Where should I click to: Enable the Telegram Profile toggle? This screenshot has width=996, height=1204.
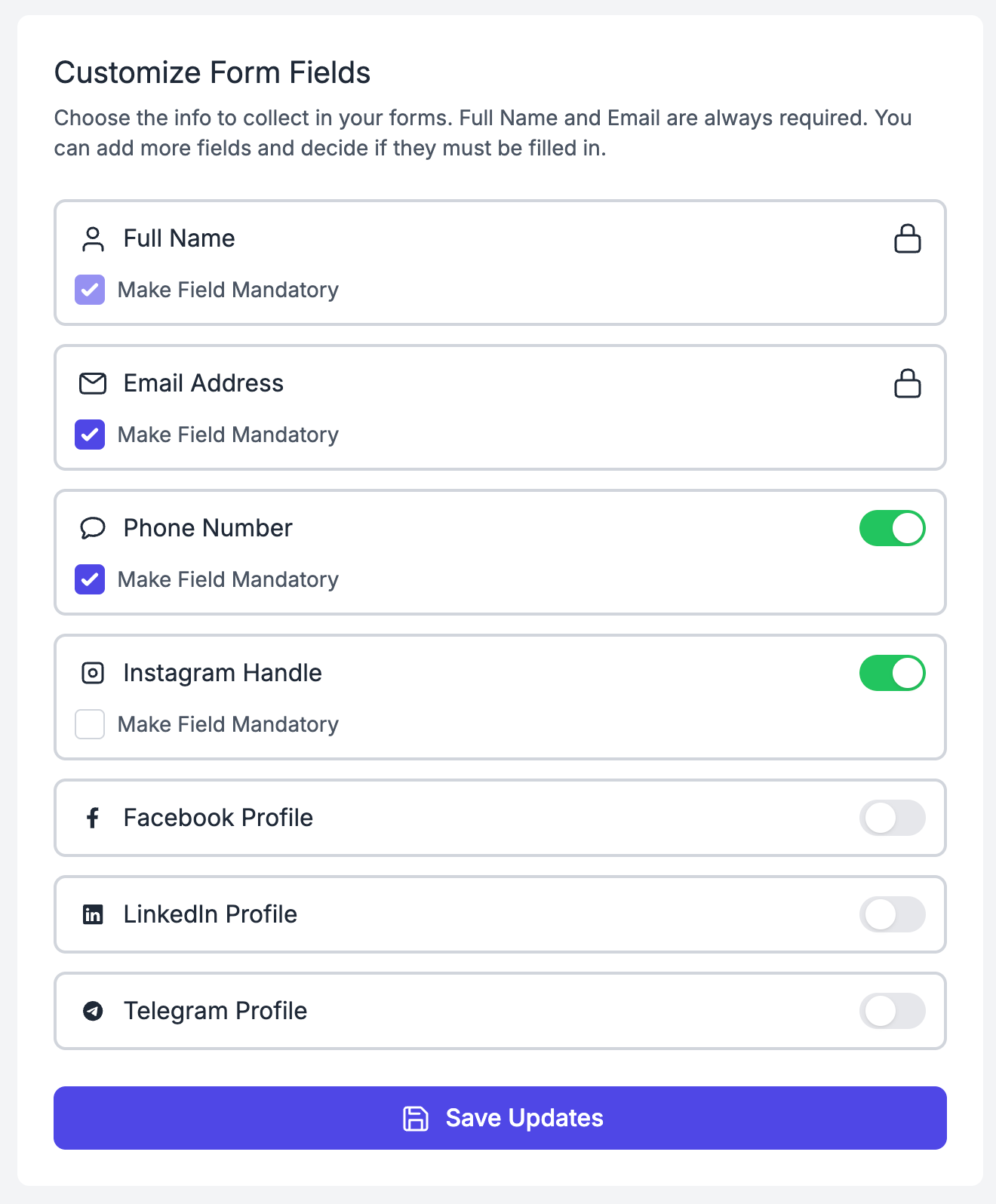point(892,1011)
